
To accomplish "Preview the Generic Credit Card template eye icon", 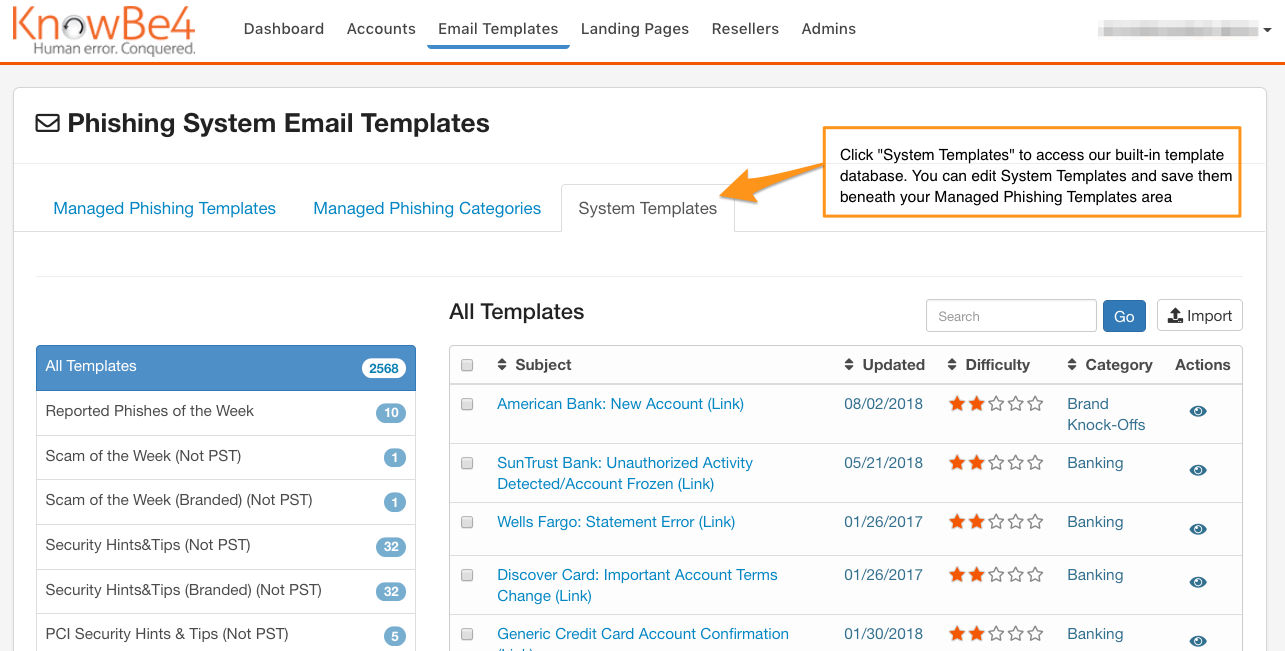I will tap(1198, 641).
